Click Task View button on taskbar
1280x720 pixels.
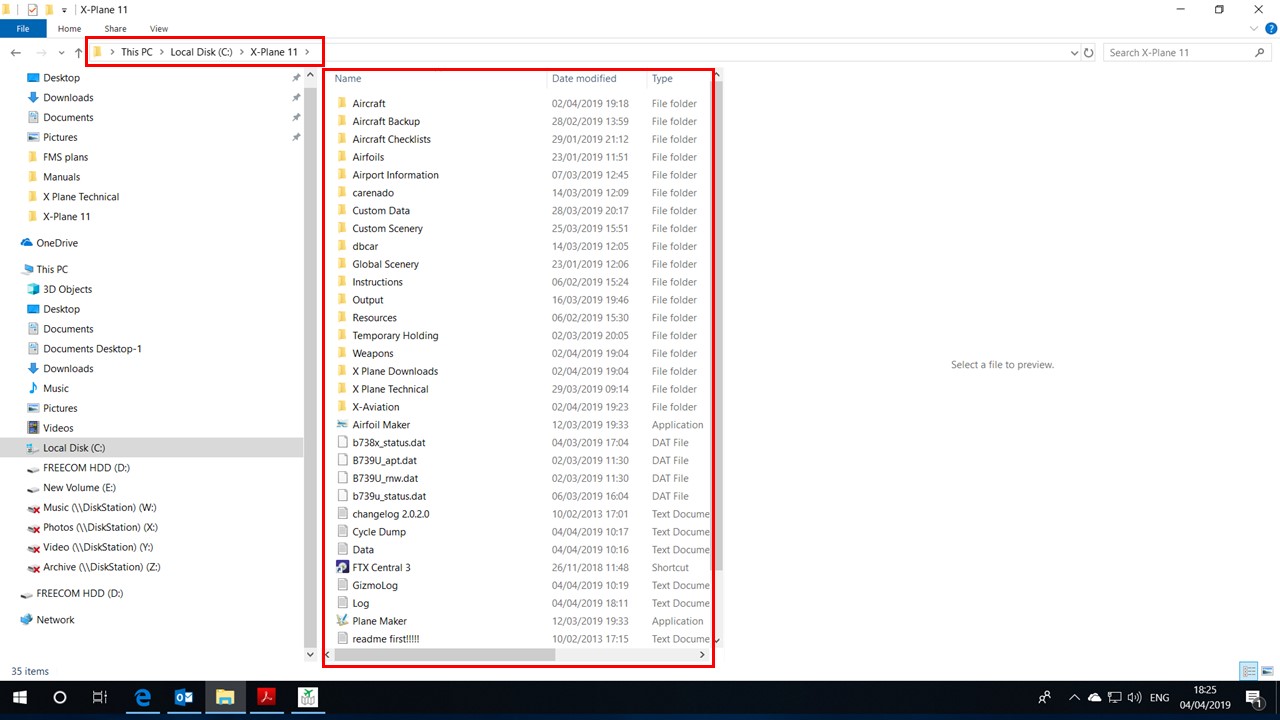coord(100,697)
